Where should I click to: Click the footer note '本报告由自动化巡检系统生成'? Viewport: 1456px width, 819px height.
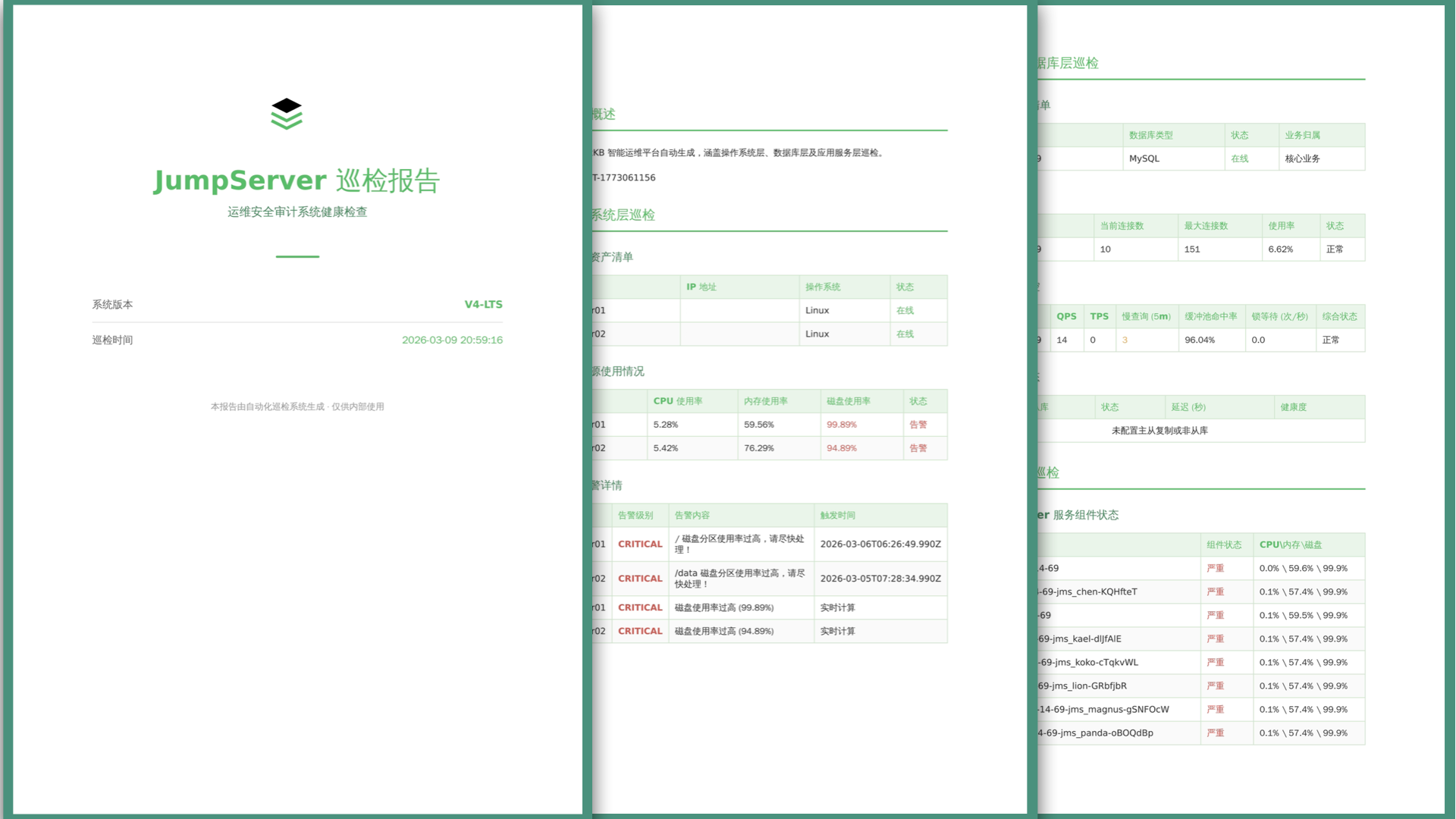click(298, 406)
